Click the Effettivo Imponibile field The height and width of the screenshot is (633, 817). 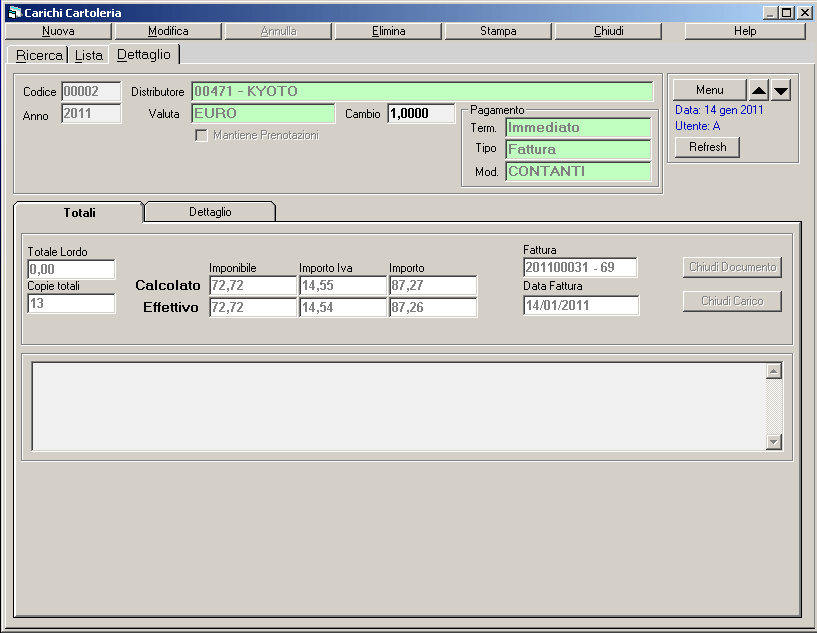pos(253,307)
